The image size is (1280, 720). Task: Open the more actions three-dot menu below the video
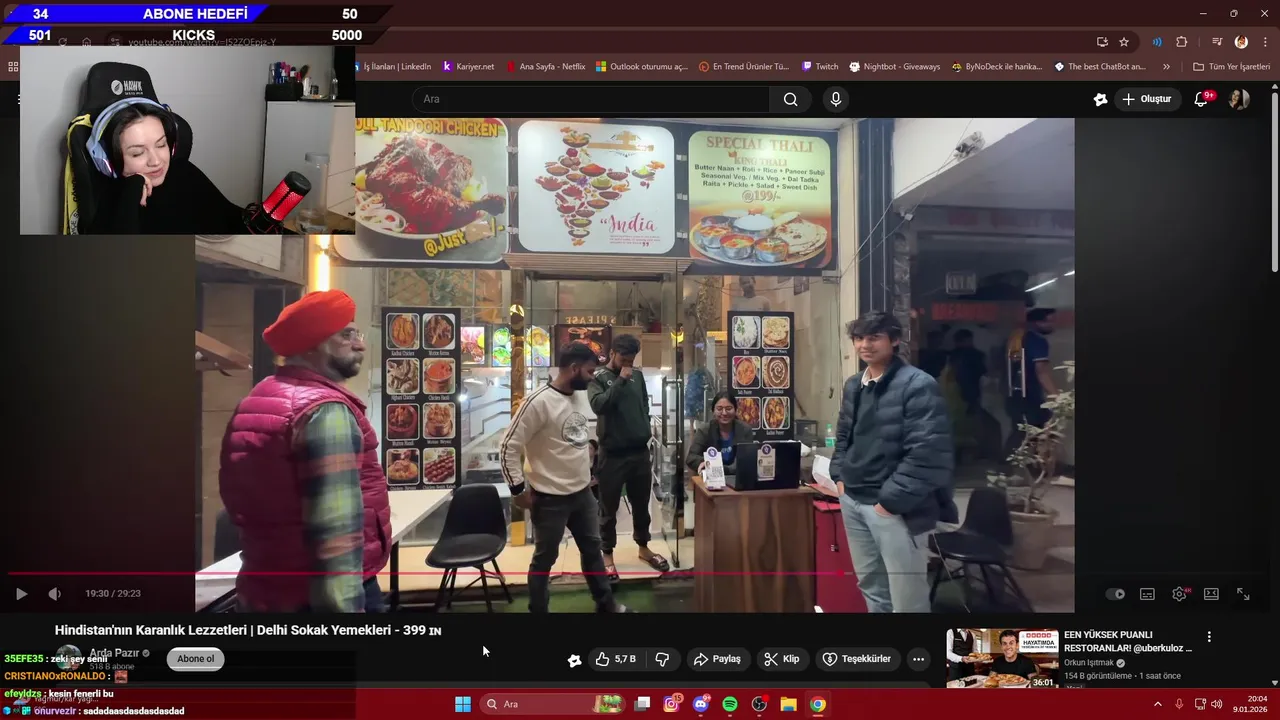pyautogui.click(x=918, y=659)
